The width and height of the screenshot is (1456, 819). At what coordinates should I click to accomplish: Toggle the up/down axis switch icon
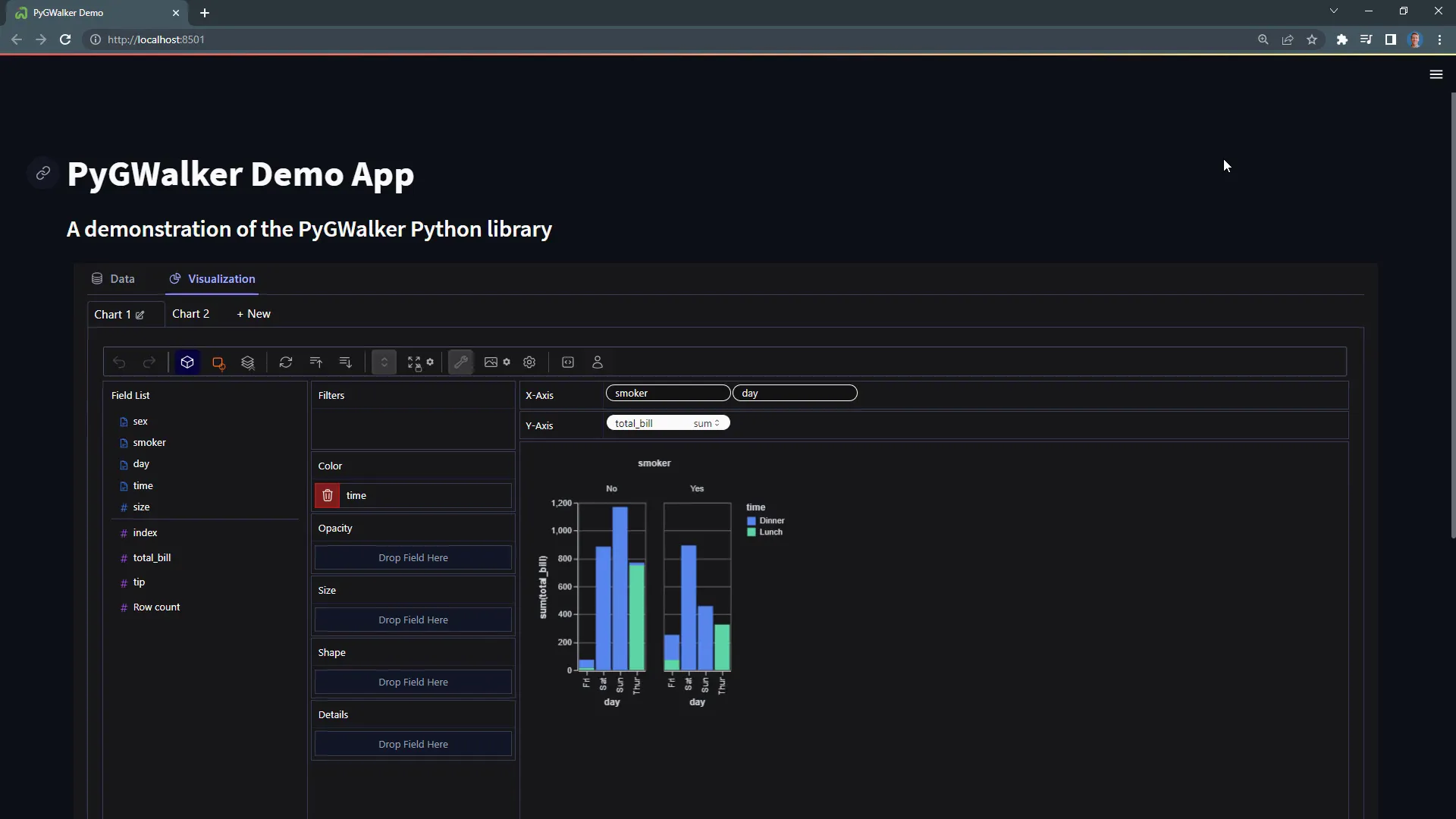point(384,362)
